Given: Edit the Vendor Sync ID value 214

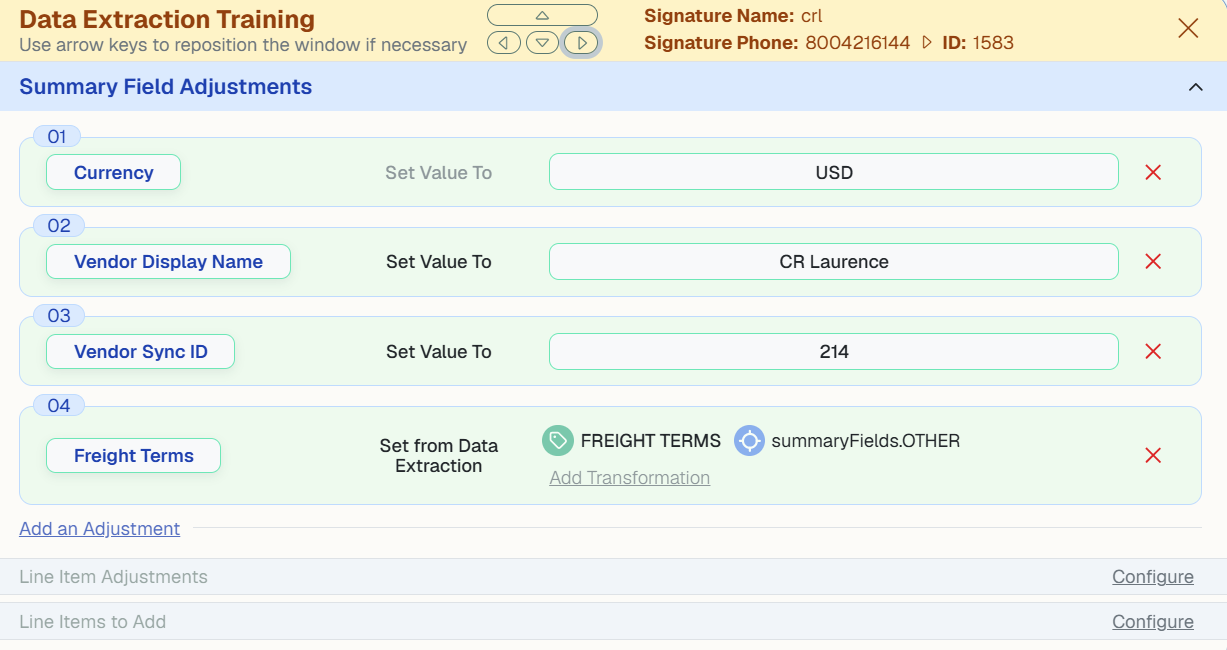Looking at the screenshot, I should 834,352.
